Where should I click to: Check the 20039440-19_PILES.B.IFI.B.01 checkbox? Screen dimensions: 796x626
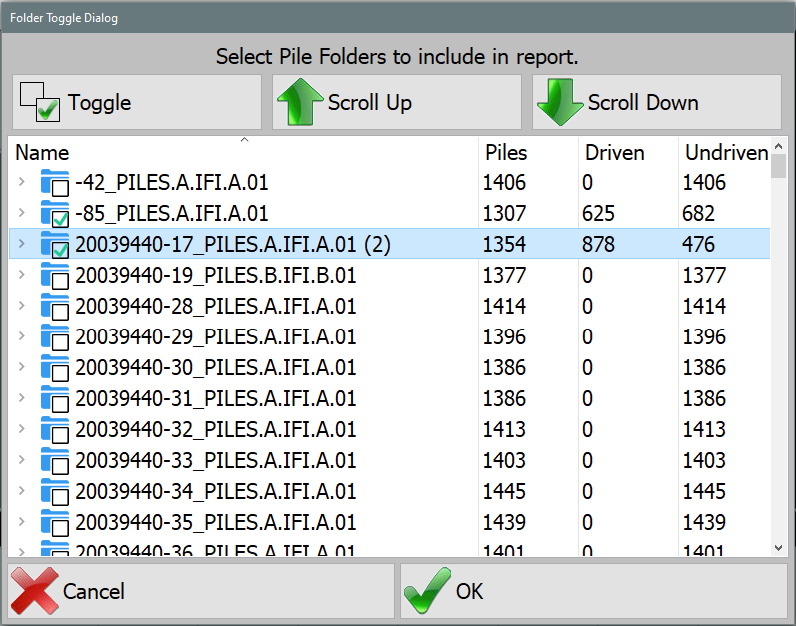tap(60, 281)
